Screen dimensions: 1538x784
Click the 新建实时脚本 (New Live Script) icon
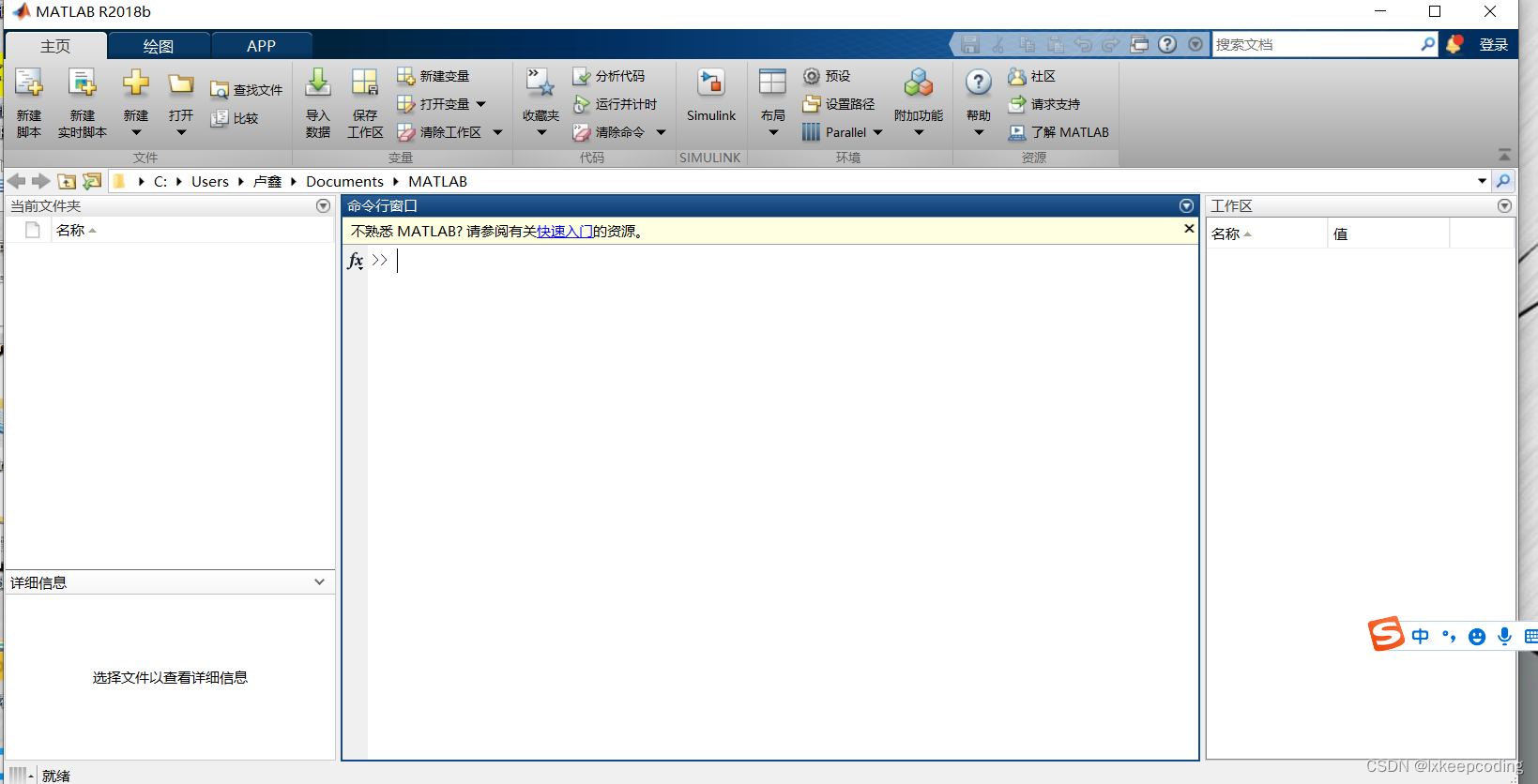[83, 83]
